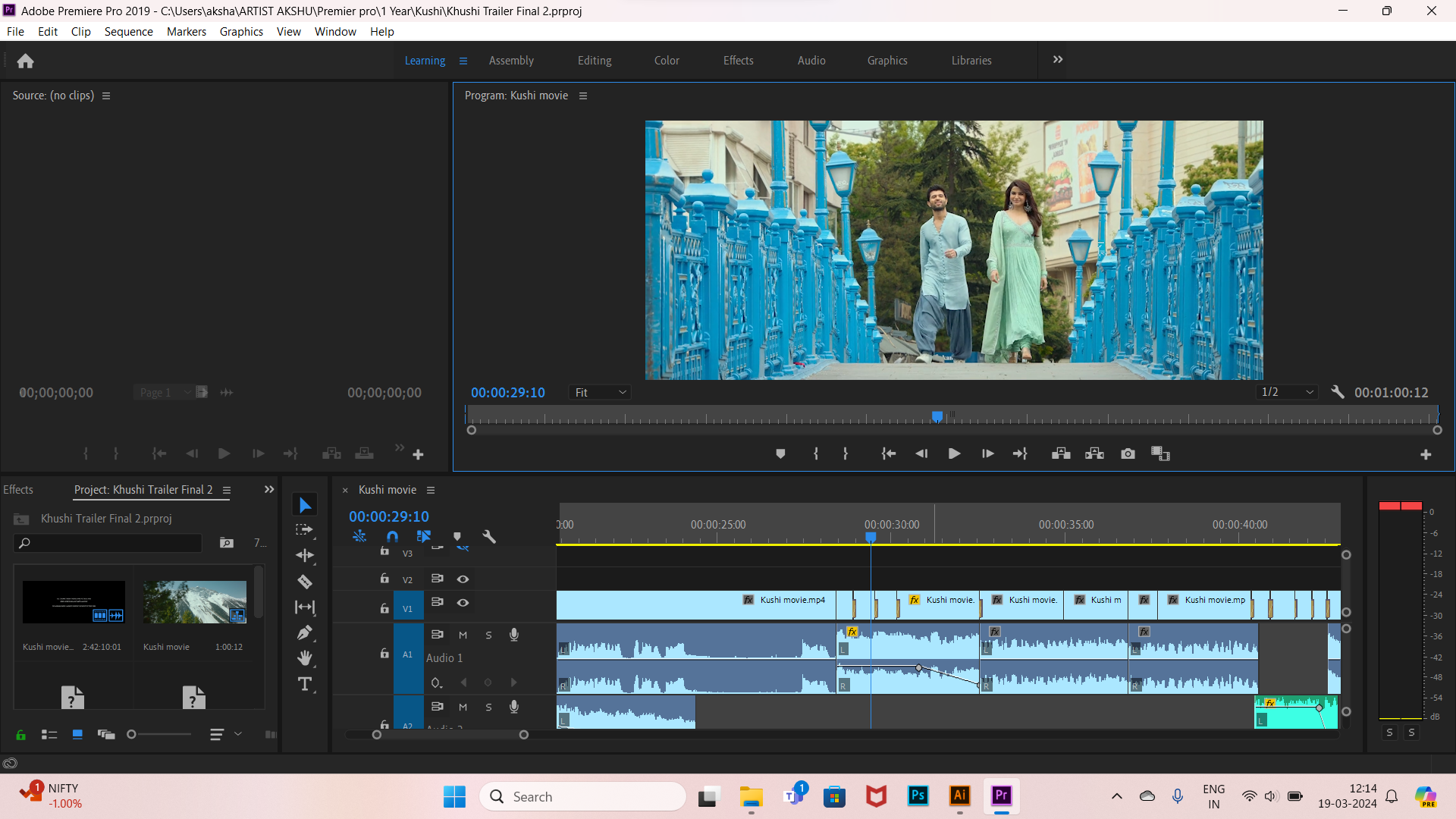Image resolution: width=1456 pixels, height=819 pixels.
Task: Select the Pen tool in toolbar
Action: click(305, 632)
